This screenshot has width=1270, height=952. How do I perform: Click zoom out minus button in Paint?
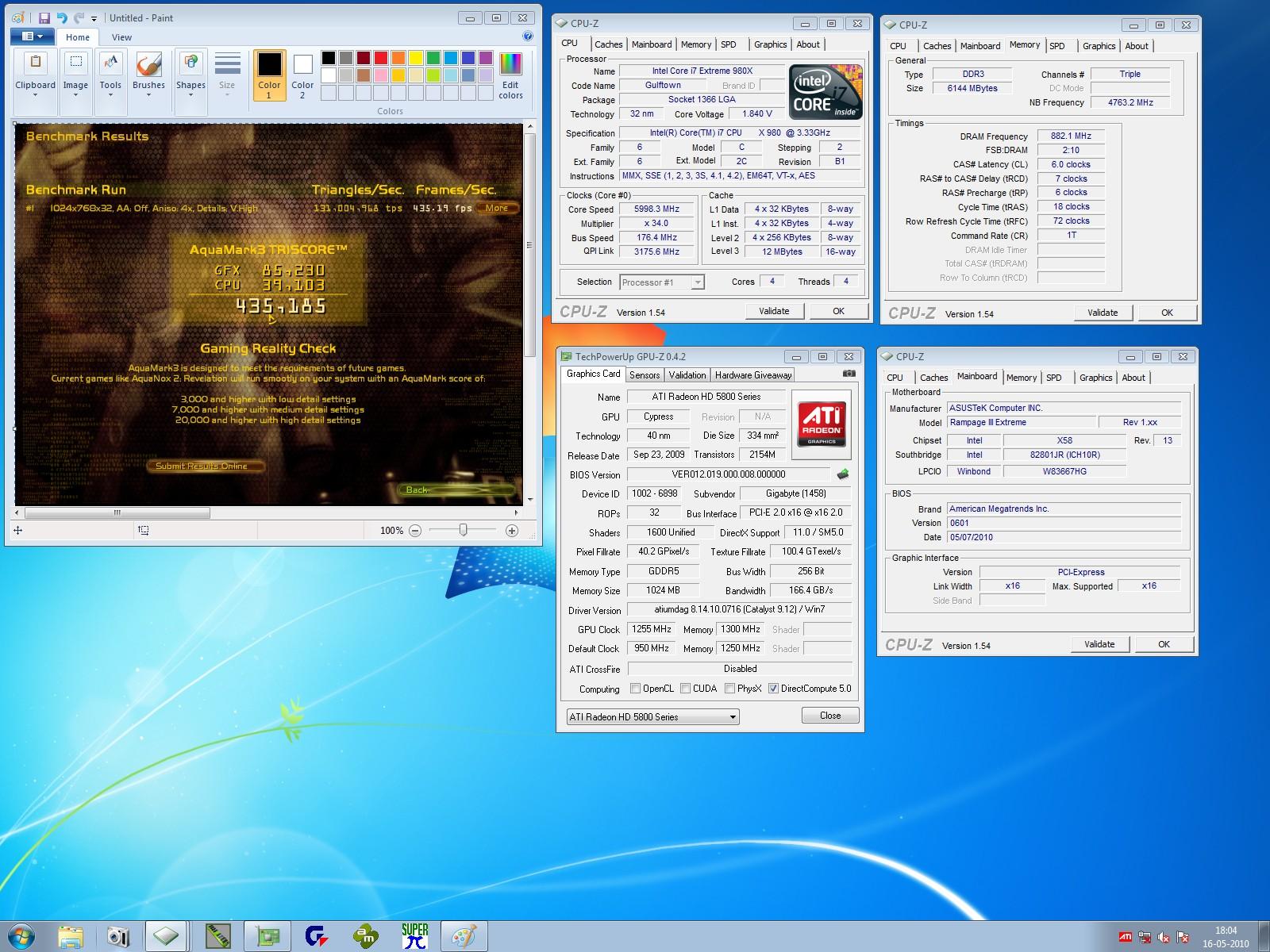point(415,531)
